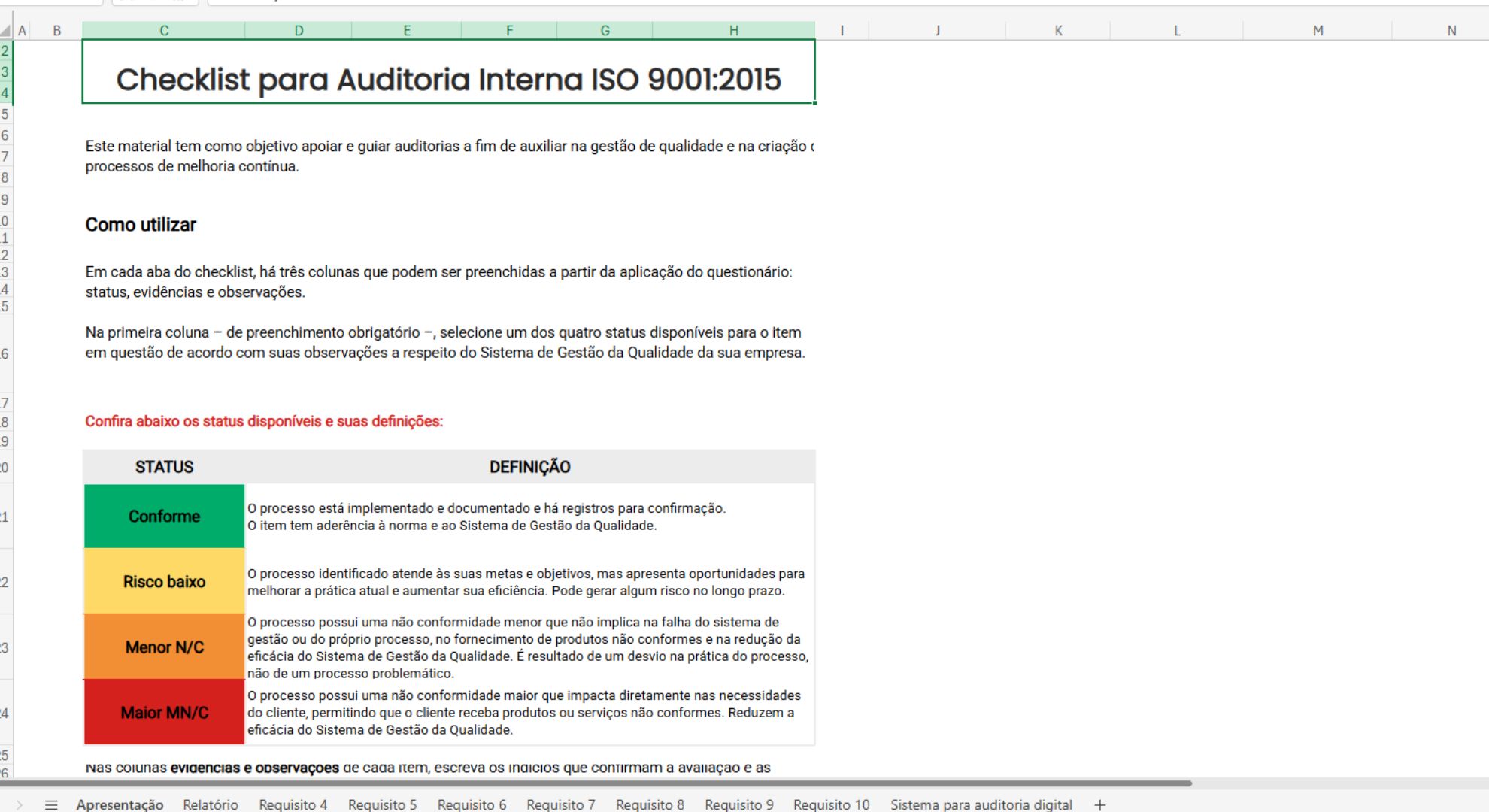
Task: Open Sistema para auditoria digital tab
Action: coord(981,804)
